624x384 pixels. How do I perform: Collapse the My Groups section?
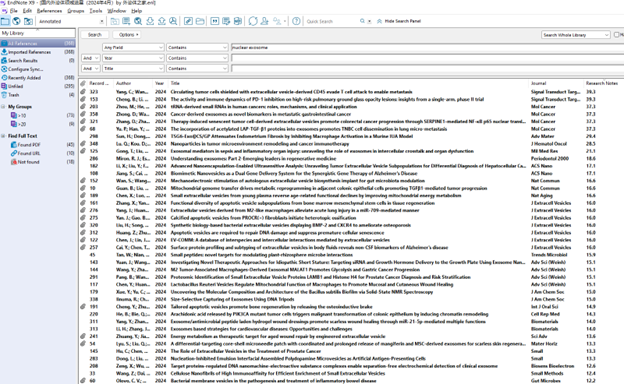(x=3, y=107)
